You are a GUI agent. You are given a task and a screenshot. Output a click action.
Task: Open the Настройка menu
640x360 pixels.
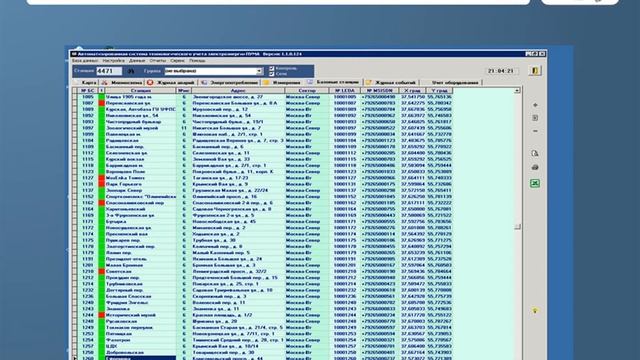[113, 60]
